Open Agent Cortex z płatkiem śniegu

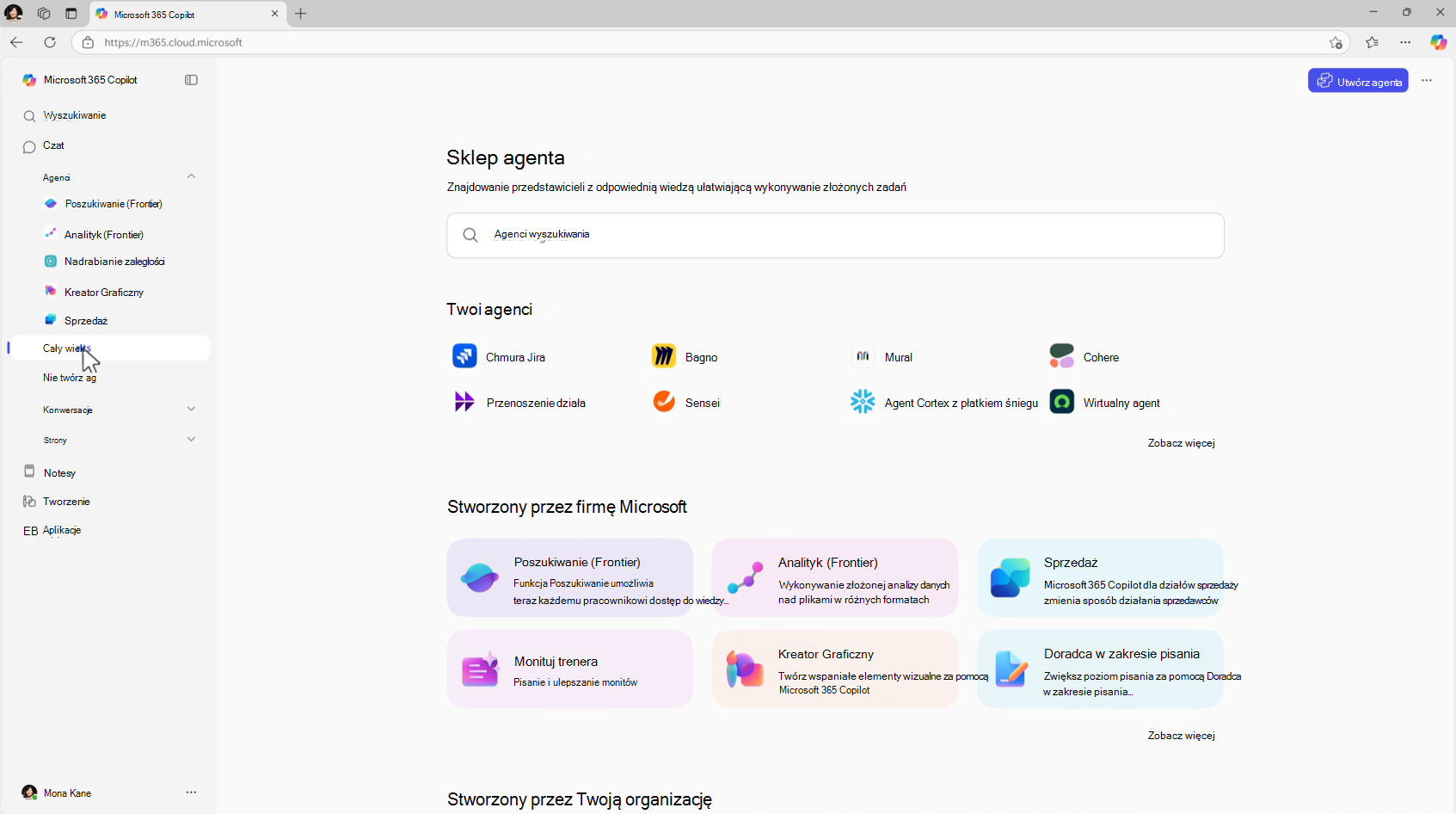[944, 402]
